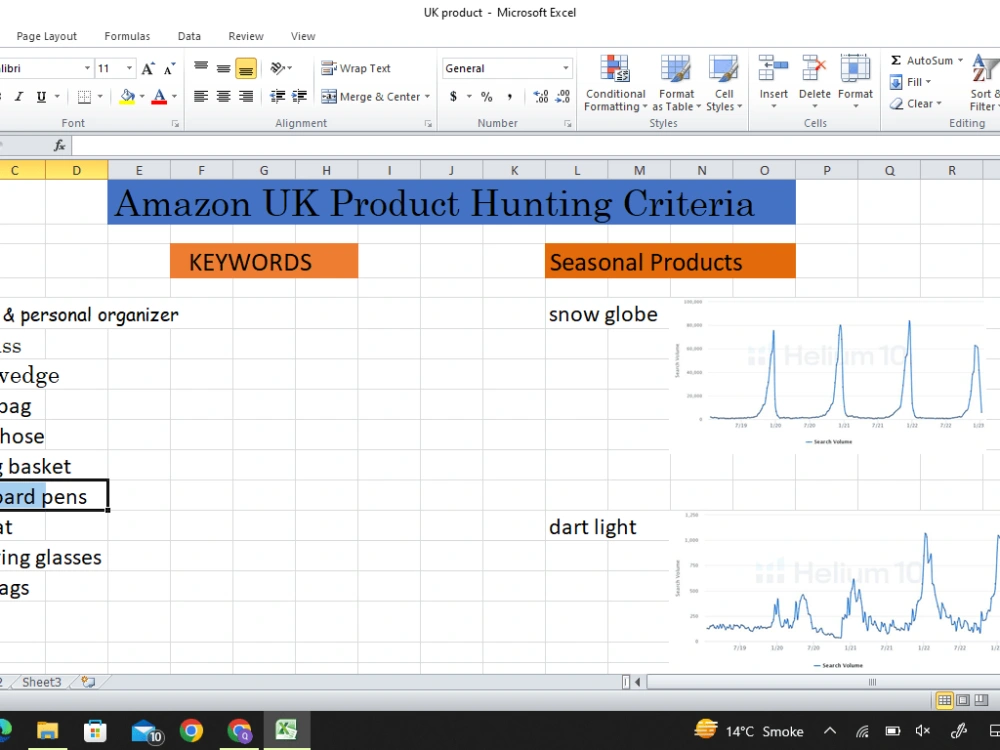Open the Number dialog launcher
Image resolution: width=1000 pixels, height=750 pixels.
(x=568, y=124)
